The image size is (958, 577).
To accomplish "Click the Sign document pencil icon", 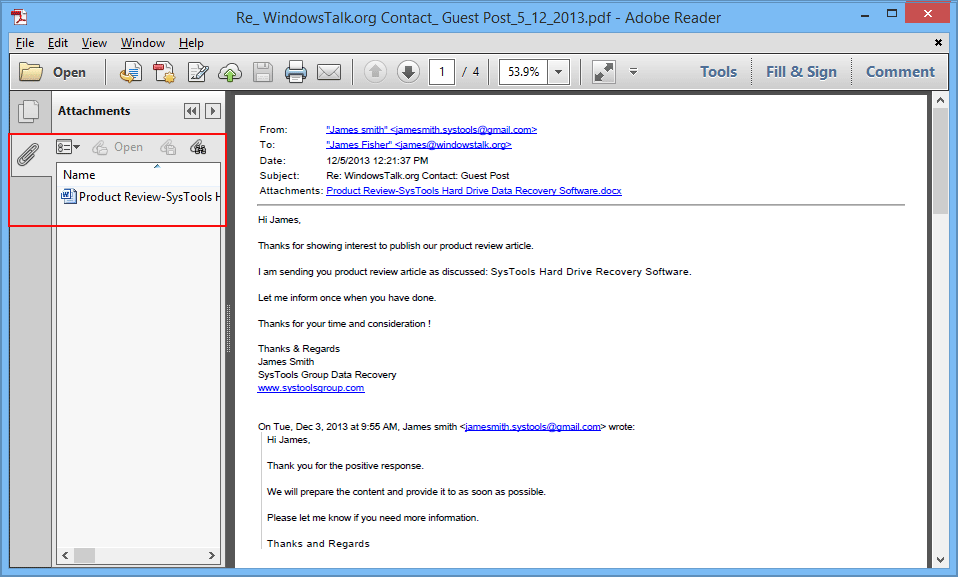I will (197, 72).
